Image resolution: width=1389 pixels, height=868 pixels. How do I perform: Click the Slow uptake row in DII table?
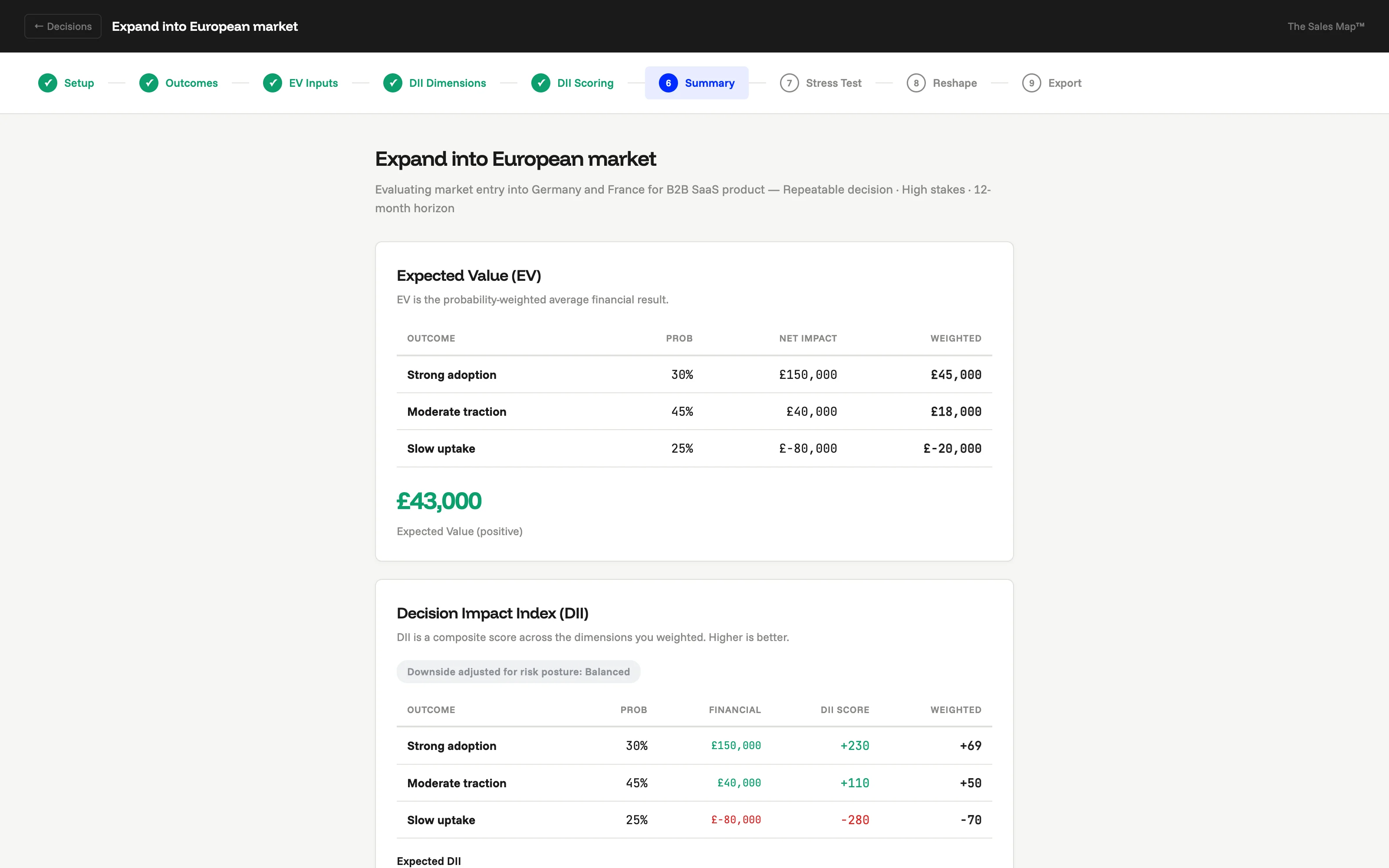click(x=694, y=820)
